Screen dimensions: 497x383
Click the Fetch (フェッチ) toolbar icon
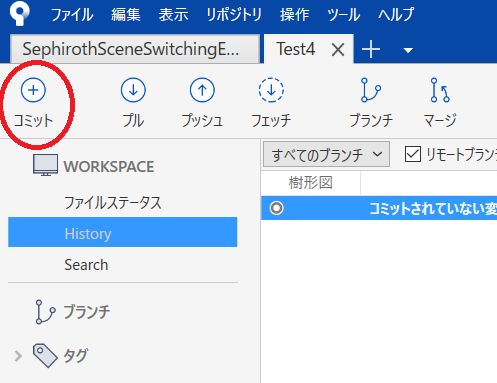(271, 90)
